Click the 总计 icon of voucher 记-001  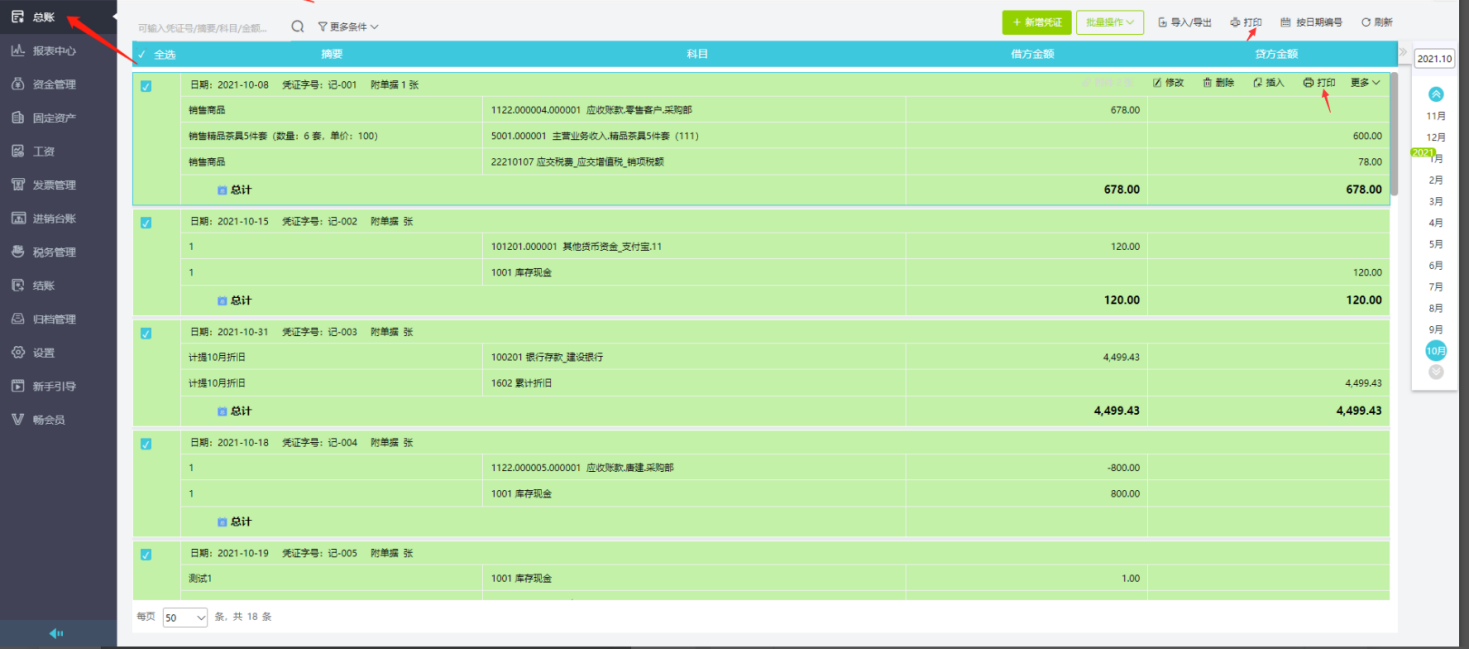pos(222,189)
